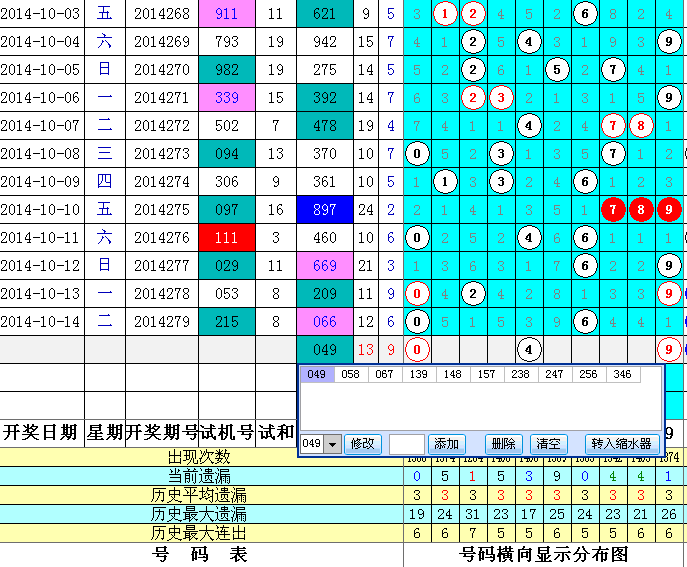Open the 049 combo box dropdown arrow
The height and width of the screenshot is (567, 687).
[333, 444]
